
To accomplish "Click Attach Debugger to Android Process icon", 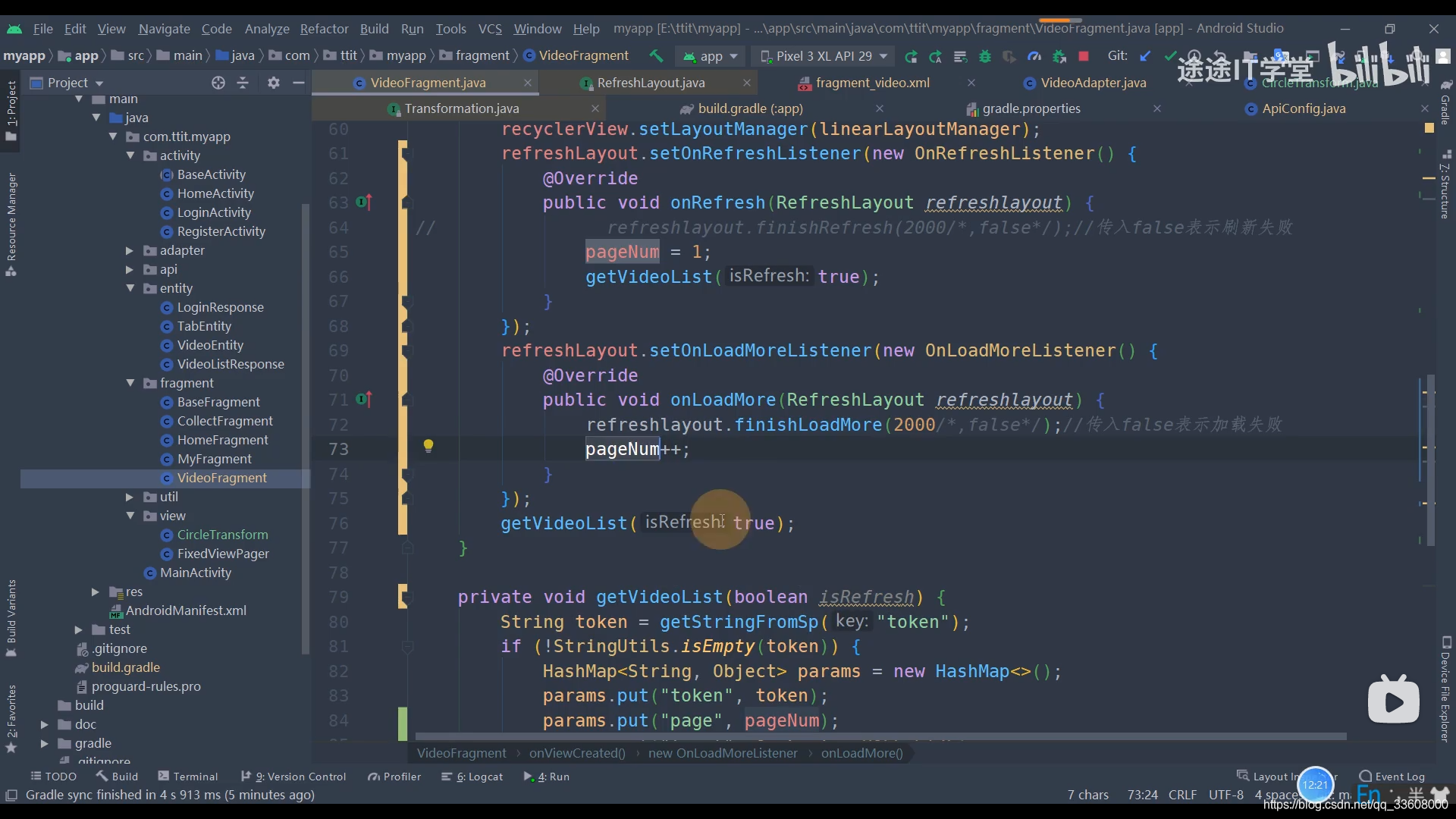I will pos(1059,56).
